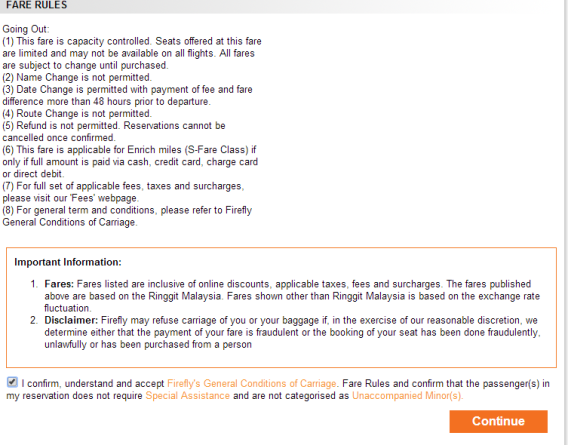Click the capacity controlled fare rule text
This screenshot has width=568, height=445.
coord(132,53)
